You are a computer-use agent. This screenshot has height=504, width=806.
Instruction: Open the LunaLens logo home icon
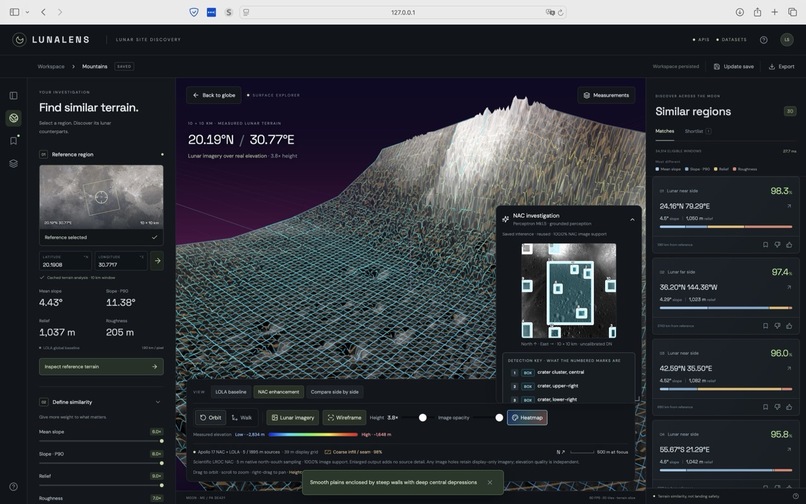(x=19, y=40)
